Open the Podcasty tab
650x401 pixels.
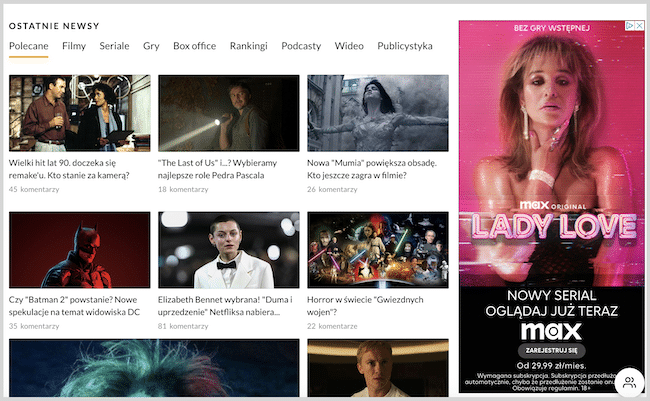tap(301, 46)
